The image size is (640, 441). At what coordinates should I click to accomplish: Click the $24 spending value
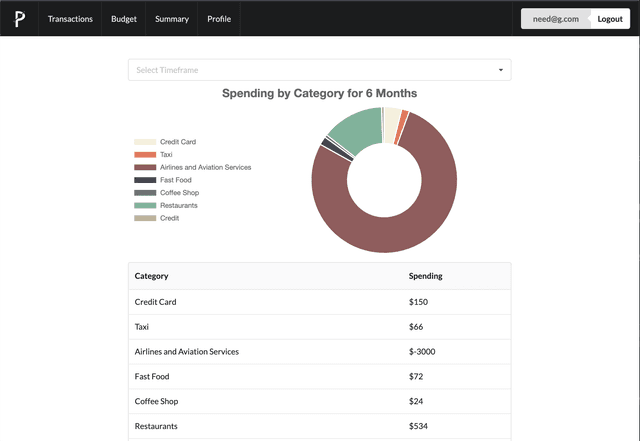tap(416, 401)
